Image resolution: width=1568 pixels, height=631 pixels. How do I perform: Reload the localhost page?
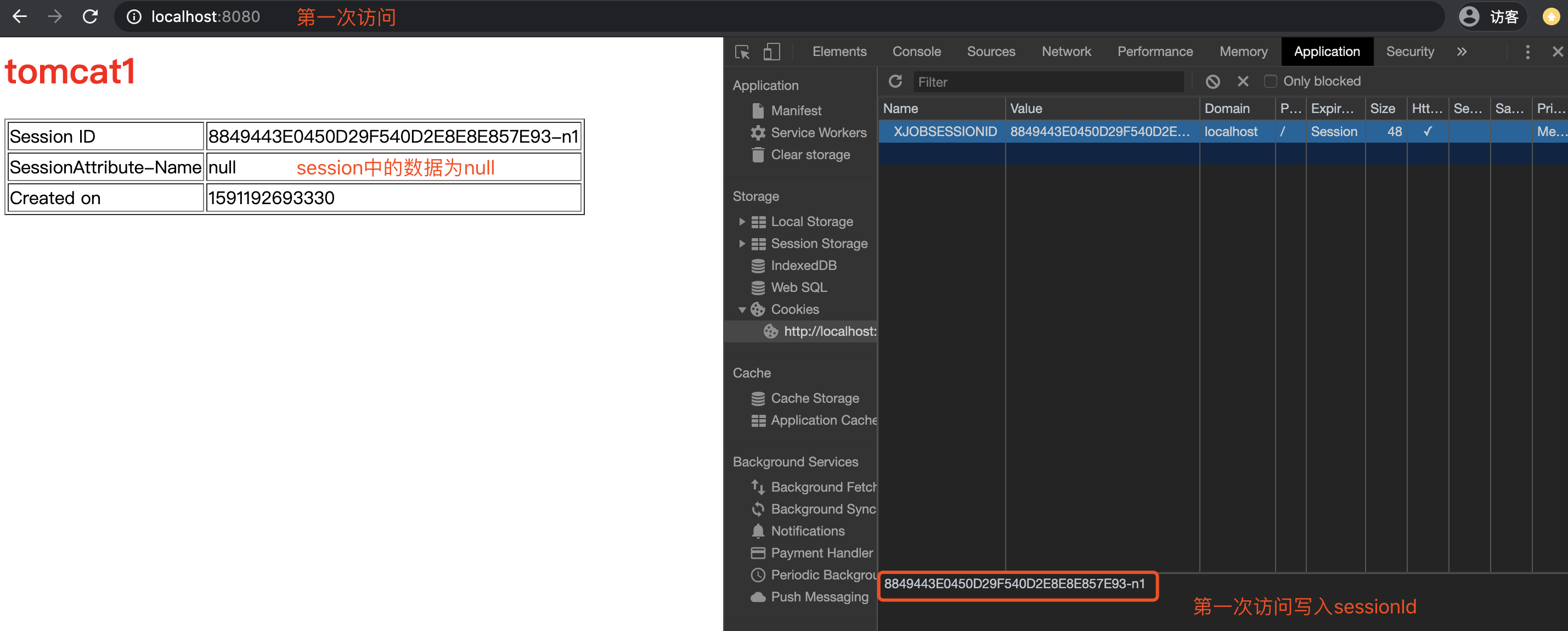click(x=90, y=16)
